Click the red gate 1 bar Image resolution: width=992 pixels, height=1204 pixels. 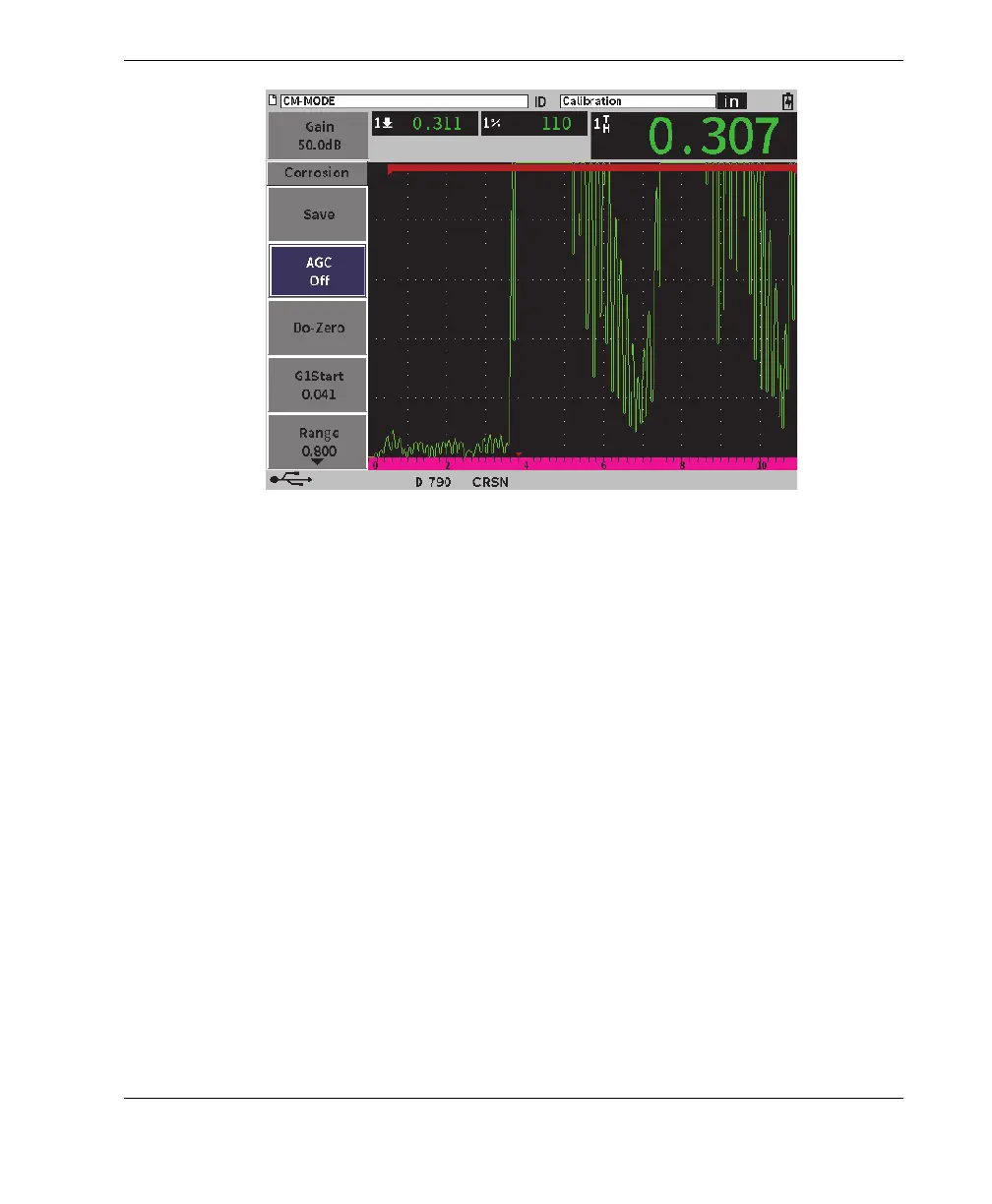pyautogui.click(x=593, y=168)
